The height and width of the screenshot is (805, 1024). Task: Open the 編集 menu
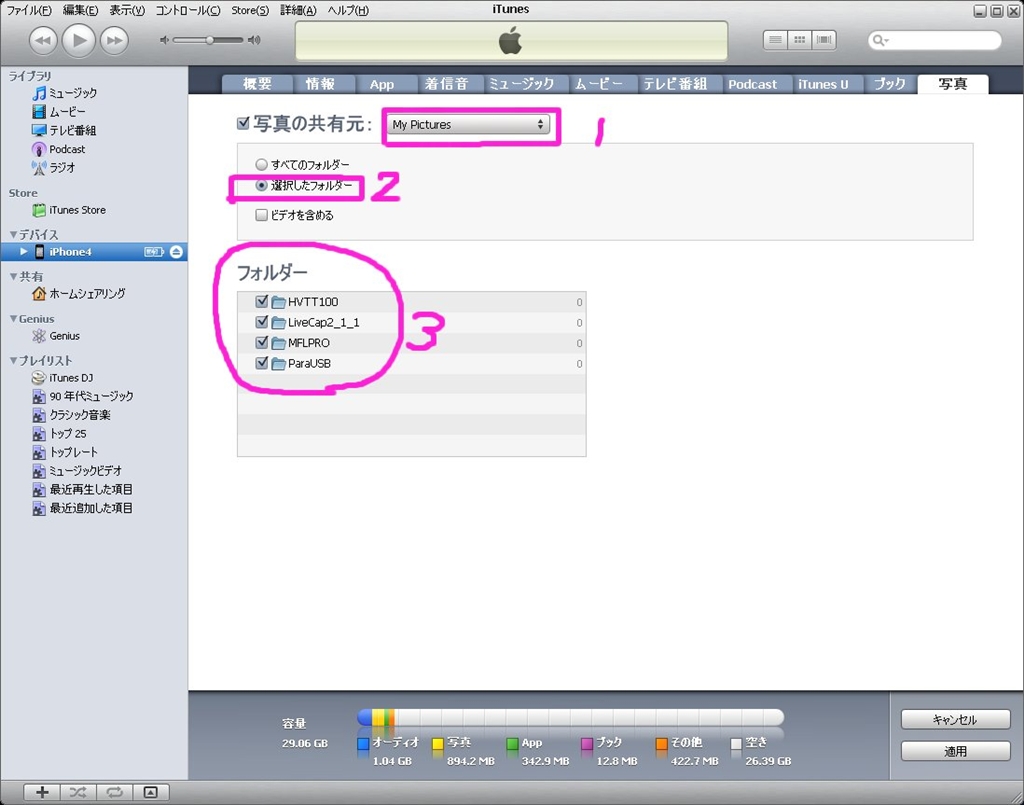pyautogui.click(x=80, y=10)
